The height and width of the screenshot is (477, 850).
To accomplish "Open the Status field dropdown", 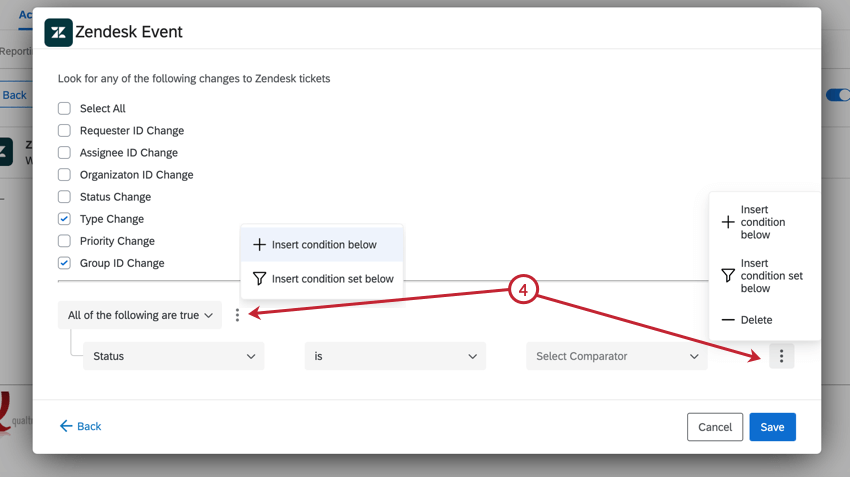I will coord(173,356).
